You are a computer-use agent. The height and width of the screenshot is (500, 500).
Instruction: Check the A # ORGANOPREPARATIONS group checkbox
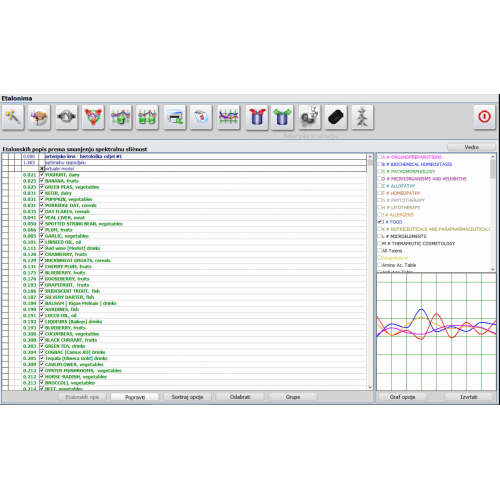point(379,157)
